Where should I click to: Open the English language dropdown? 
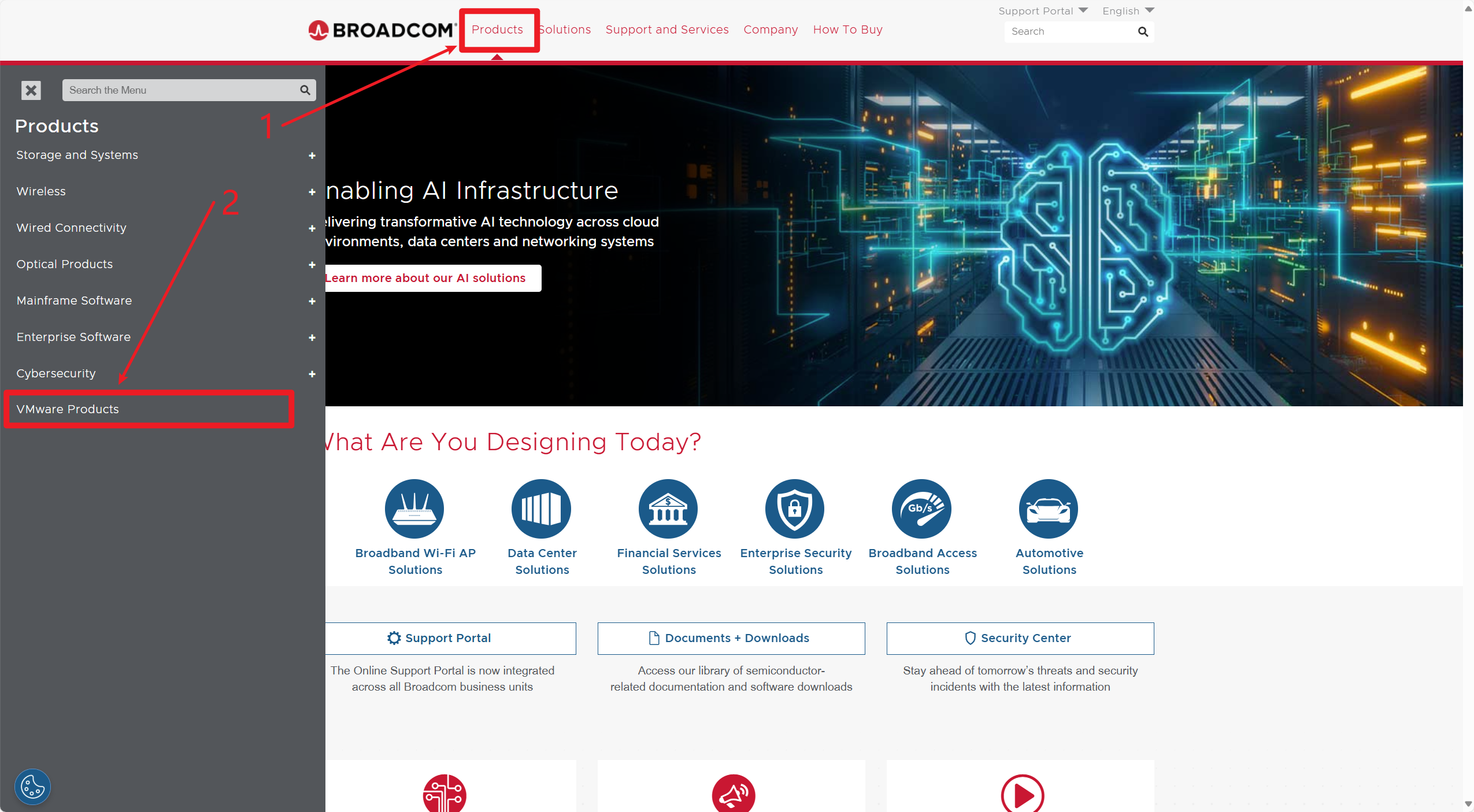click(1128, 11)
